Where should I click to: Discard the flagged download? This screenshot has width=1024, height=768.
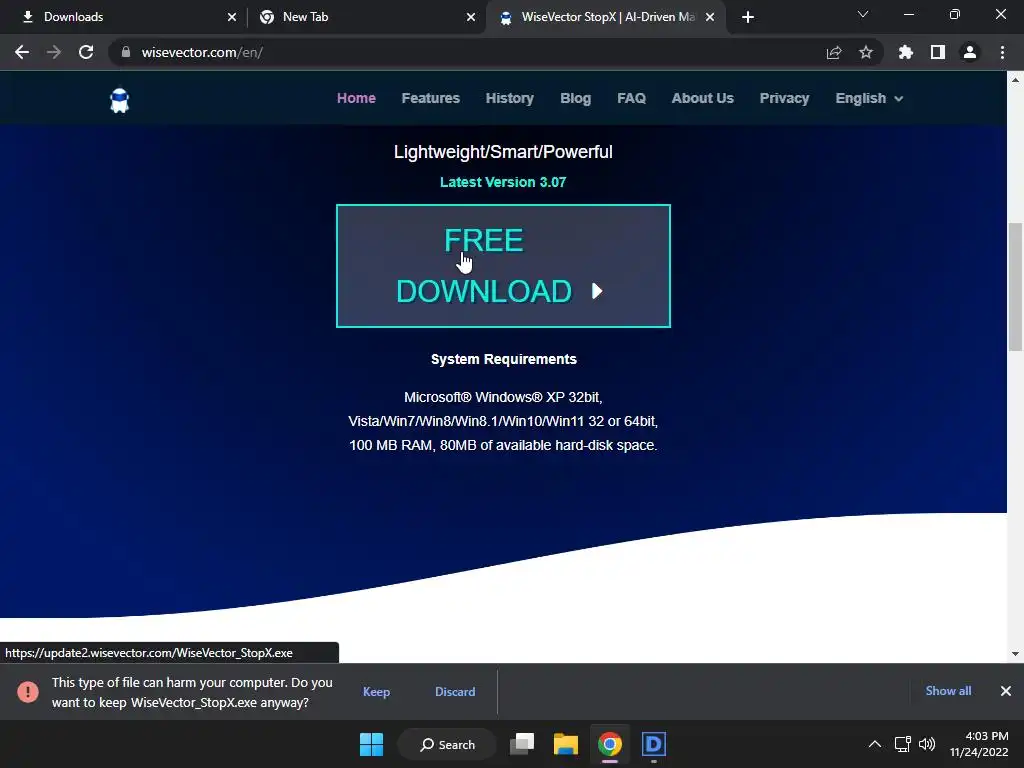point(455,692)
